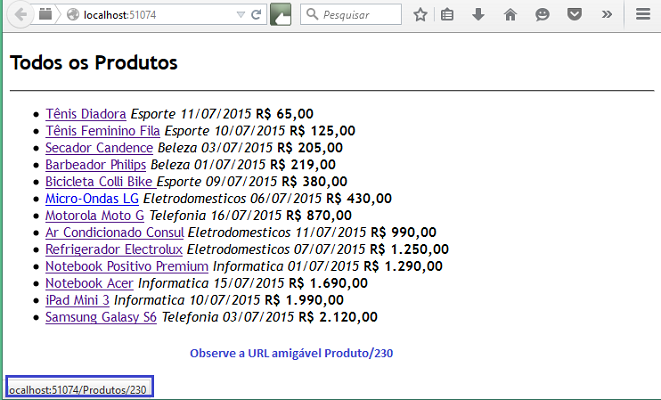This screenshot has width=661, height=400.
Task: Click the price R$ 2.120,00
Action: (x=338, y=317)
